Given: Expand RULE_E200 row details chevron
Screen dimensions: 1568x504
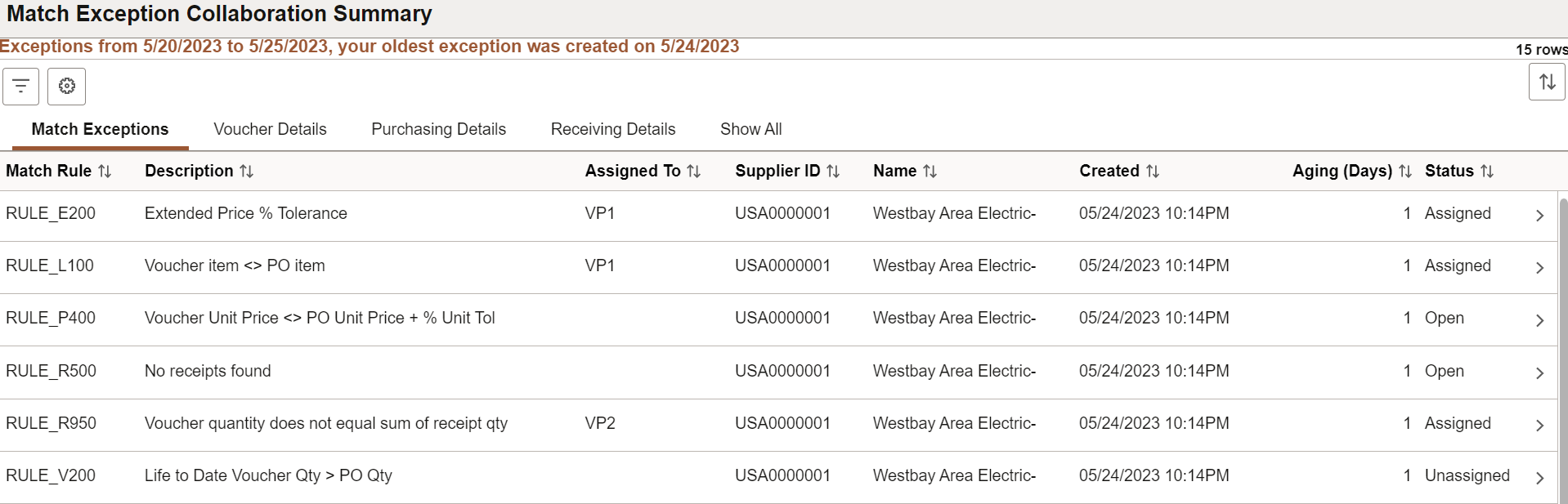Looking at the screenshot, I should pyautogui.click(x=1539, y=216).
